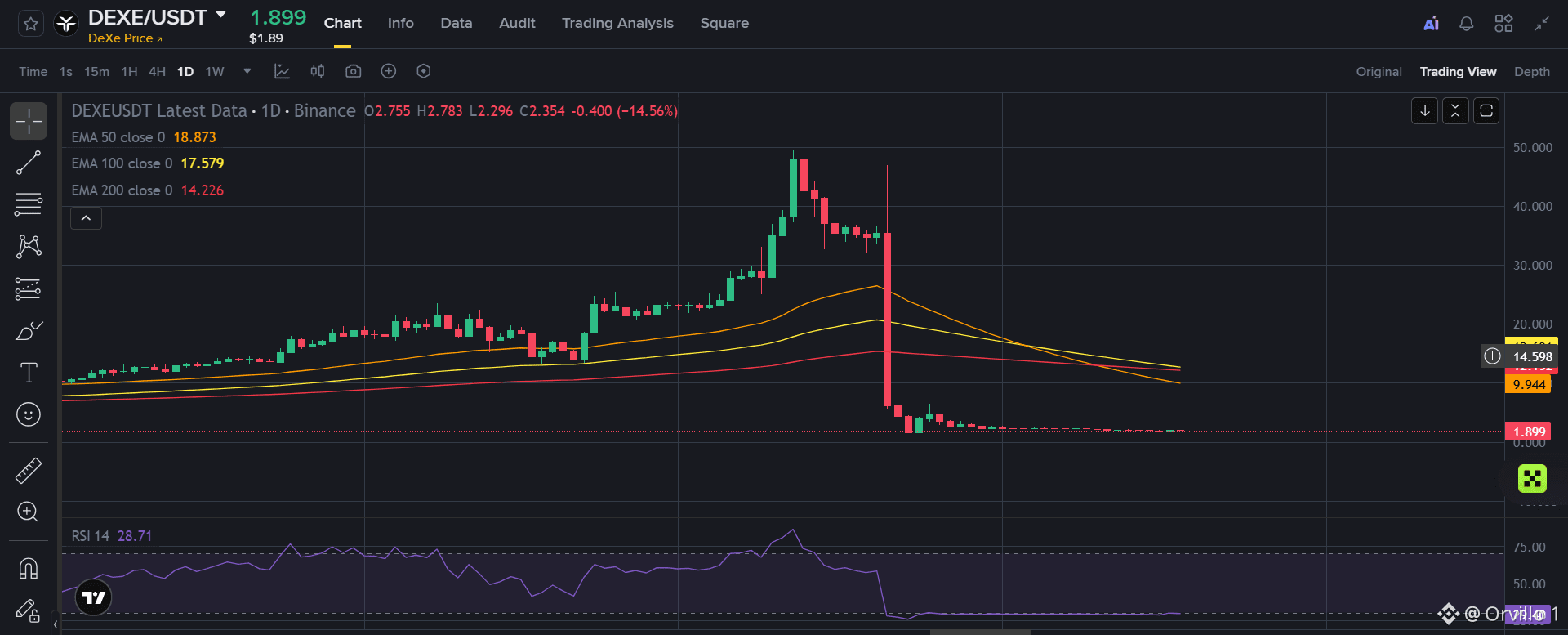Screen dimensions: 1568x635
Task: Open price alerts bell icon
Action: click(x=1467, y=24)
